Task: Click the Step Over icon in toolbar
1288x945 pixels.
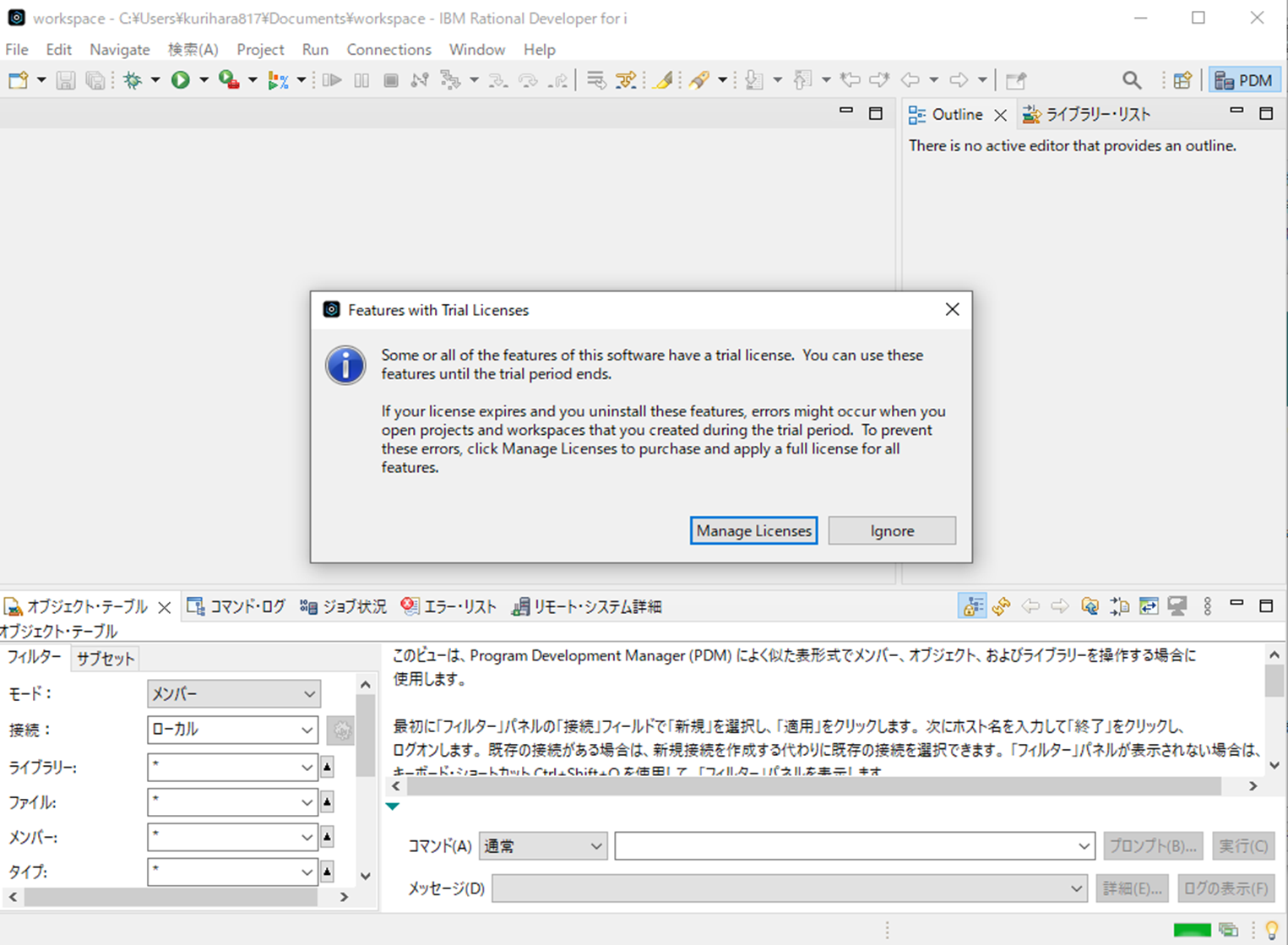Action: [528, 80]
